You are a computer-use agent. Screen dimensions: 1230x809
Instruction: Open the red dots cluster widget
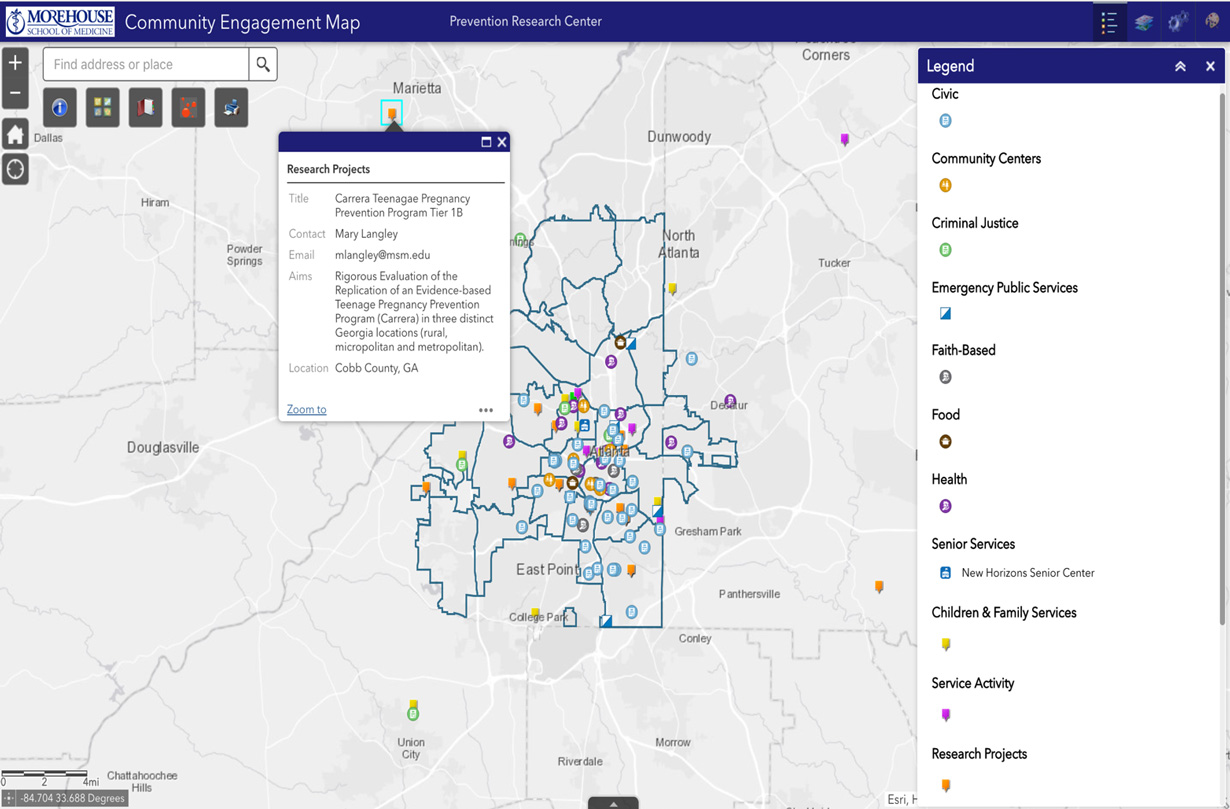(188, 107)
